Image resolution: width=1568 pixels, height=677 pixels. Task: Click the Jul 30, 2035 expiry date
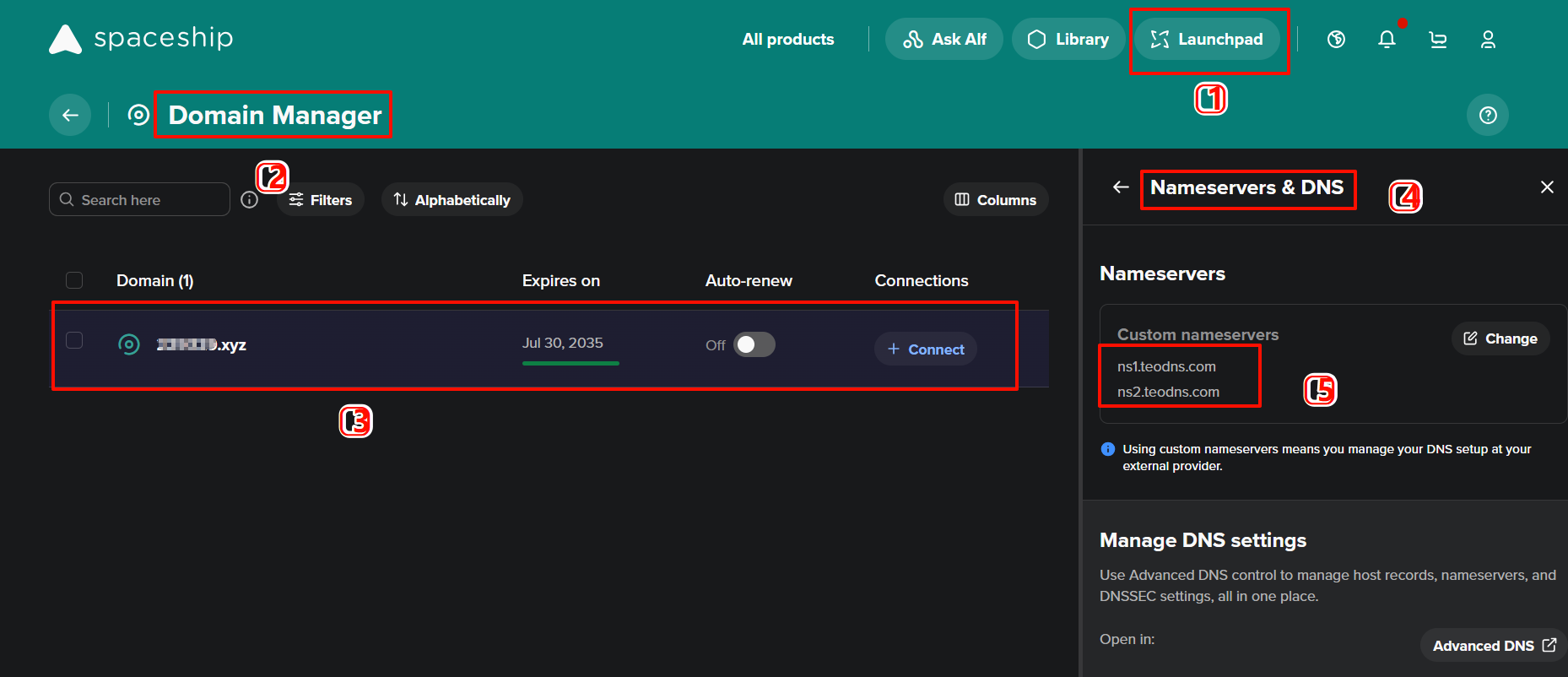tap(563, 343)
